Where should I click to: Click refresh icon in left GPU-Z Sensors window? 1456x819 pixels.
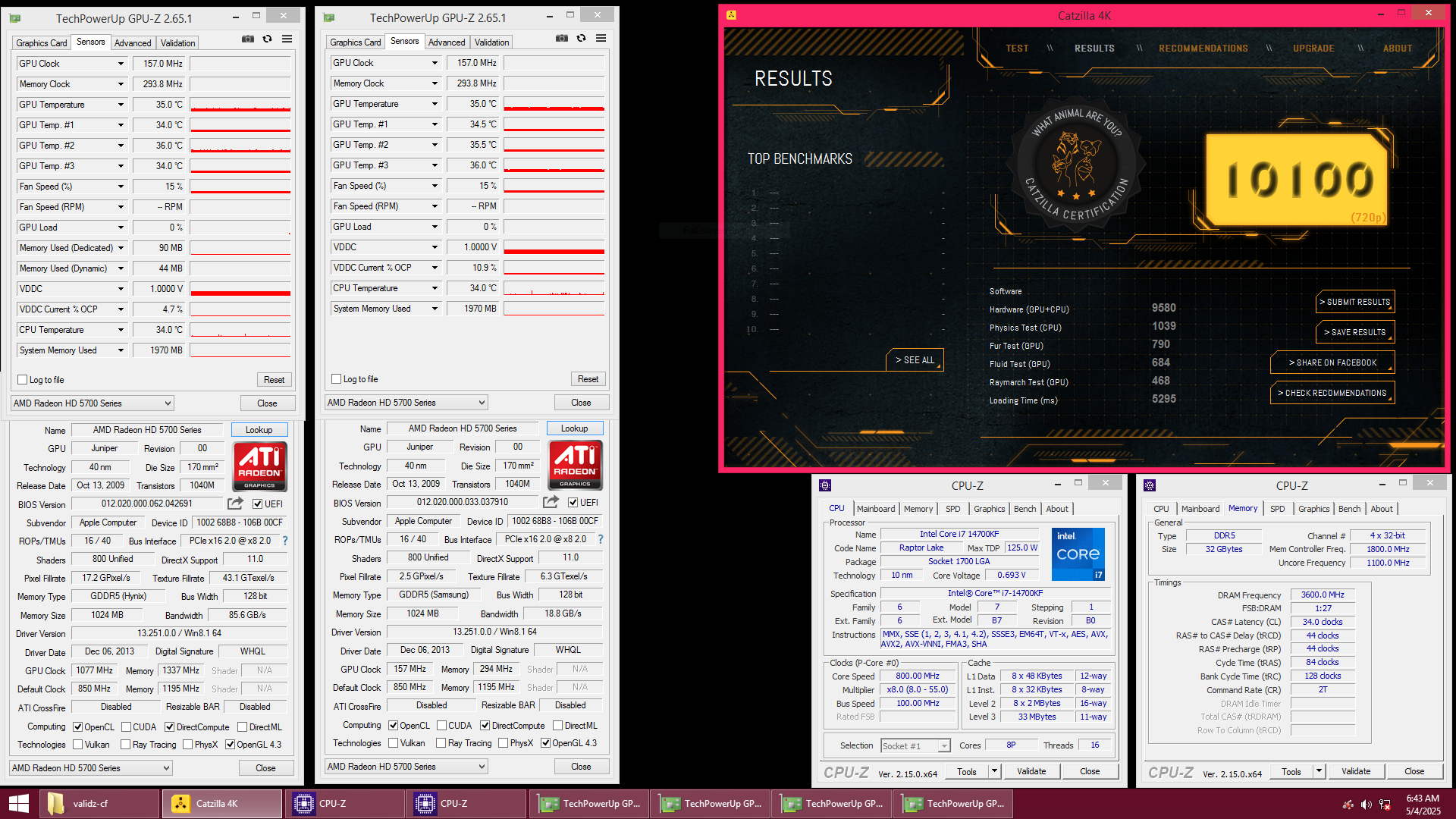coord(267,39)
